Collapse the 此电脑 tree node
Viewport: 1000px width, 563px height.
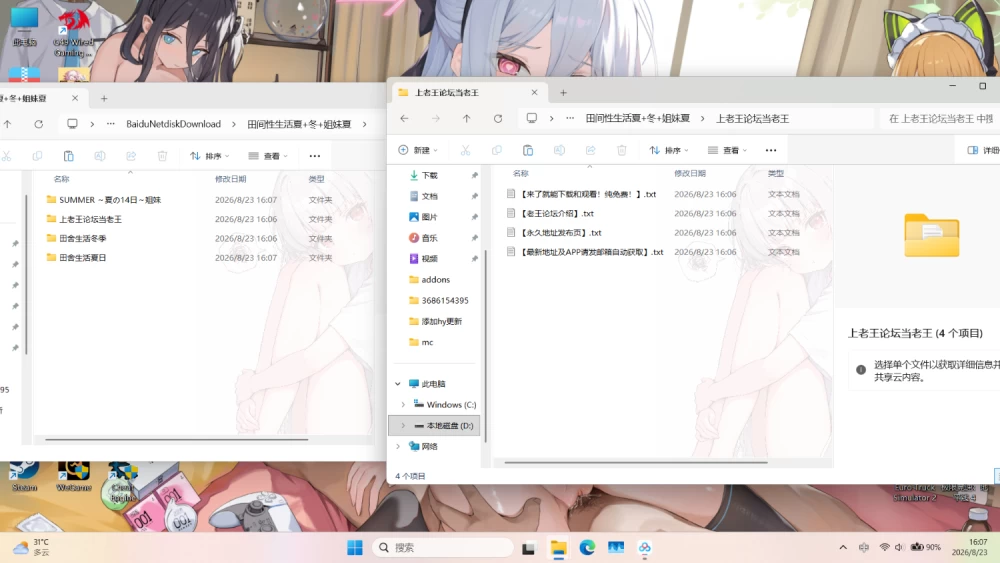click(398, 384)
